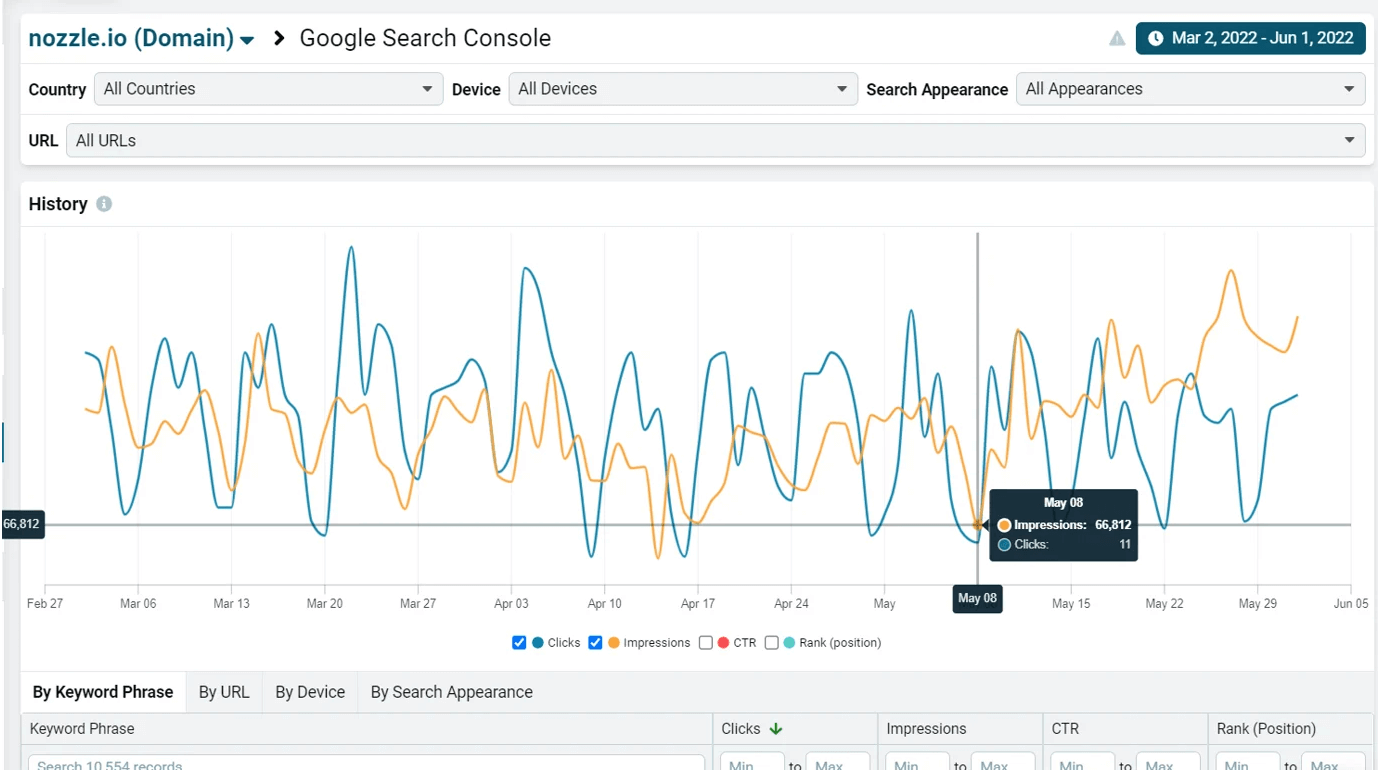Expand the Search Appearance dropdown
Image resolution: width=1384 pixels, height=774 pixels.
point(1190,89)
